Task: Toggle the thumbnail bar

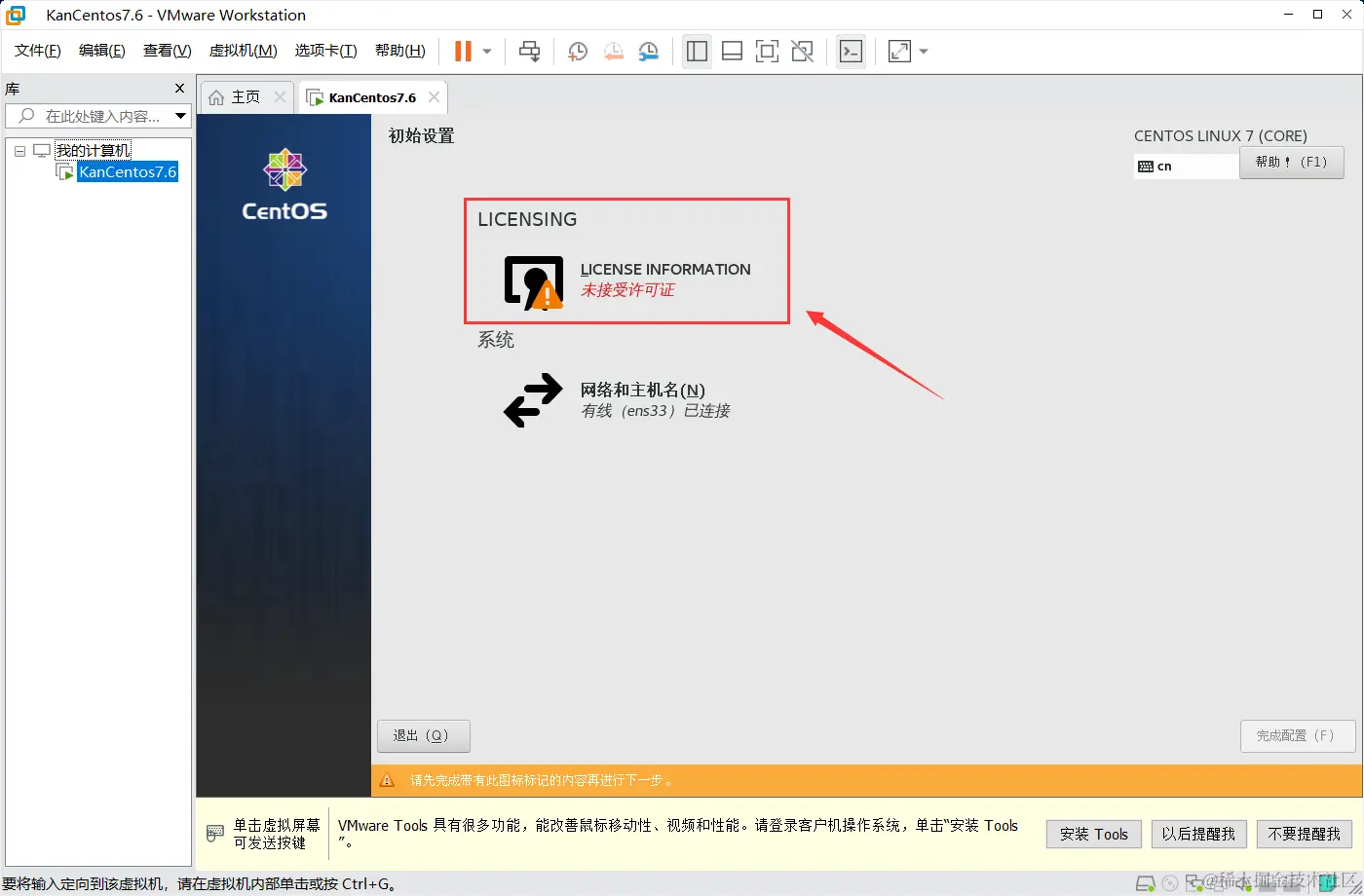Action: (x=732, y=51)
